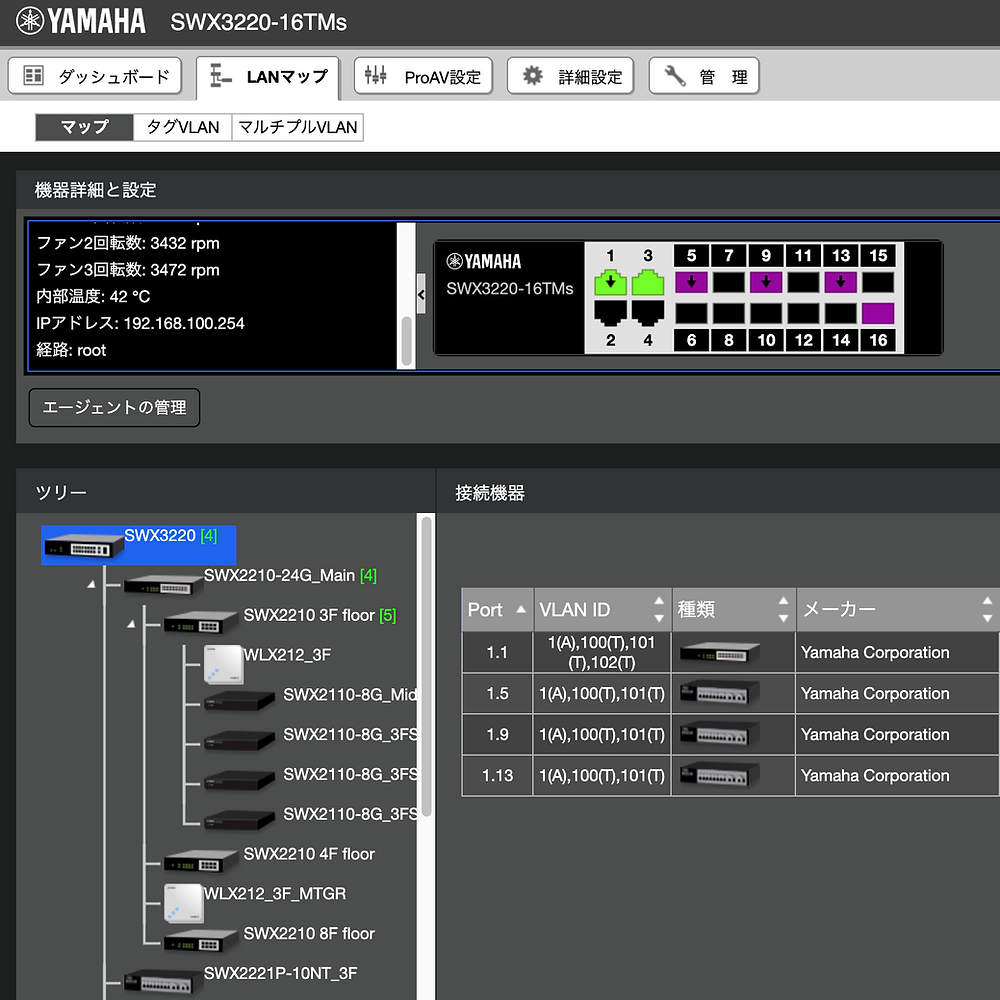This screenshot has height=1000, width=1000.
Task: Click the WLX212_3F_MTGR access point icon
Action: 184,903
